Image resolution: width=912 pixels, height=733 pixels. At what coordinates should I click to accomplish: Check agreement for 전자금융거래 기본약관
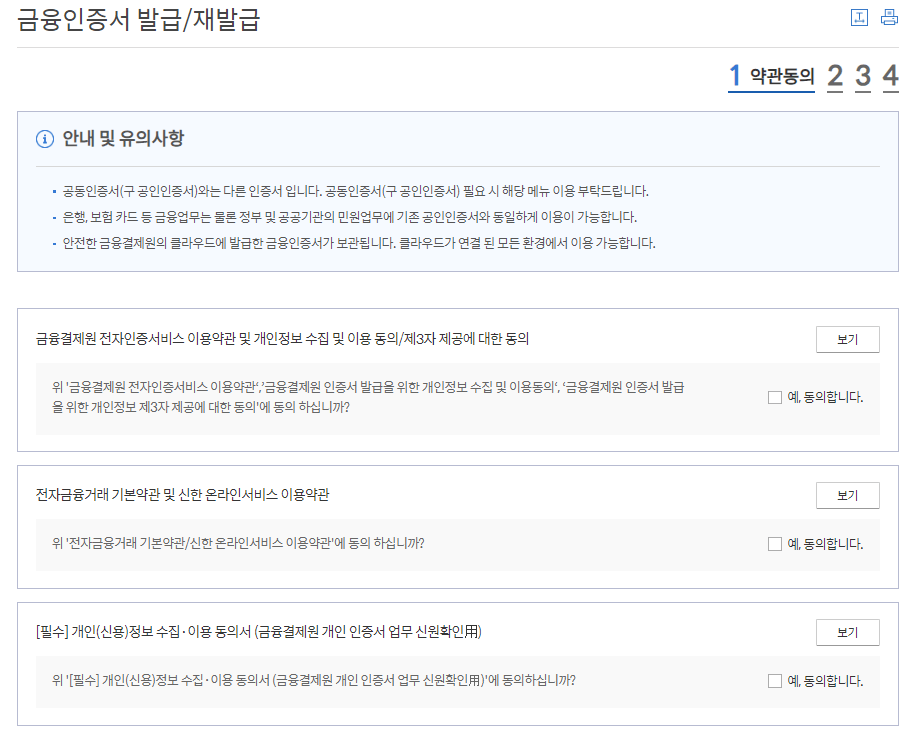pyautogui.click(x=774, y=543)
